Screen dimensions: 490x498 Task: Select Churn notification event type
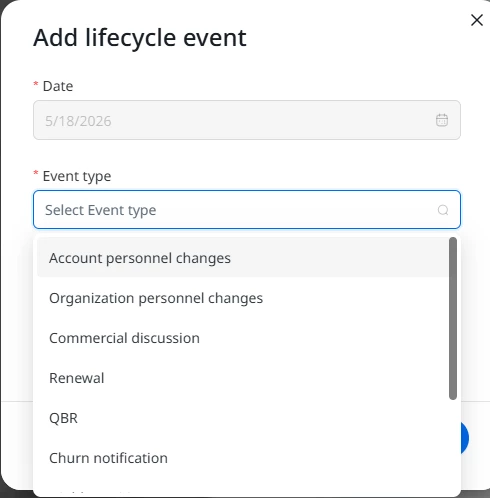pos(242,458)
